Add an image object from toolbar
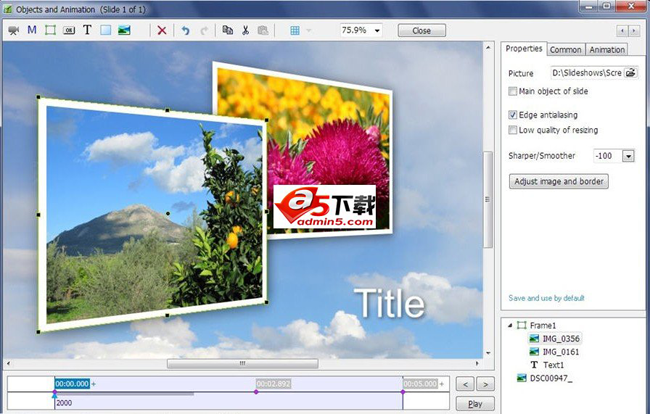The width and height of the screenshot is (650, 414). [124, 30]
